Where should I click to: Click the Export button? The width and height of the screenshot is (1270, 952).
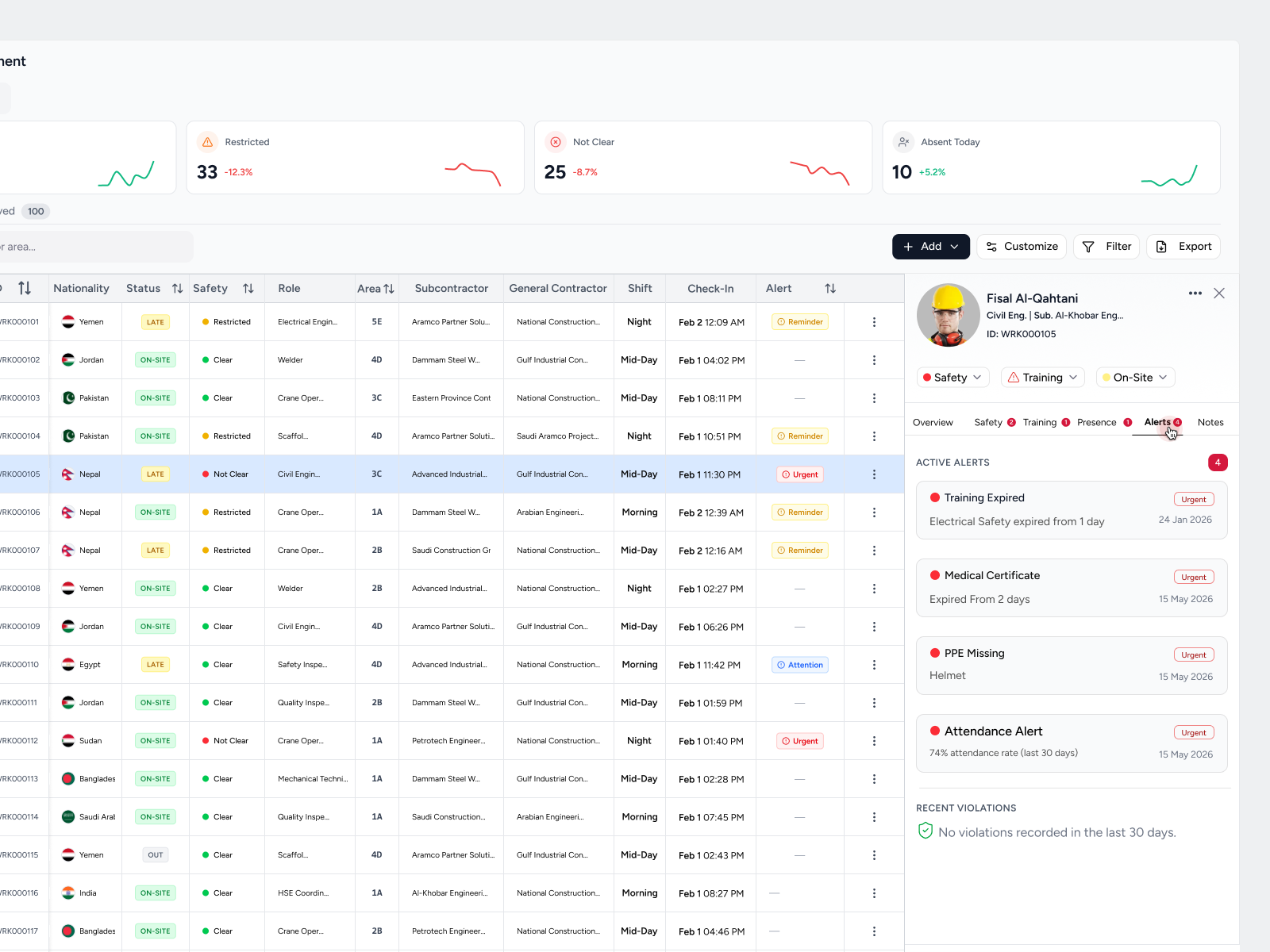click(1183, 247)
